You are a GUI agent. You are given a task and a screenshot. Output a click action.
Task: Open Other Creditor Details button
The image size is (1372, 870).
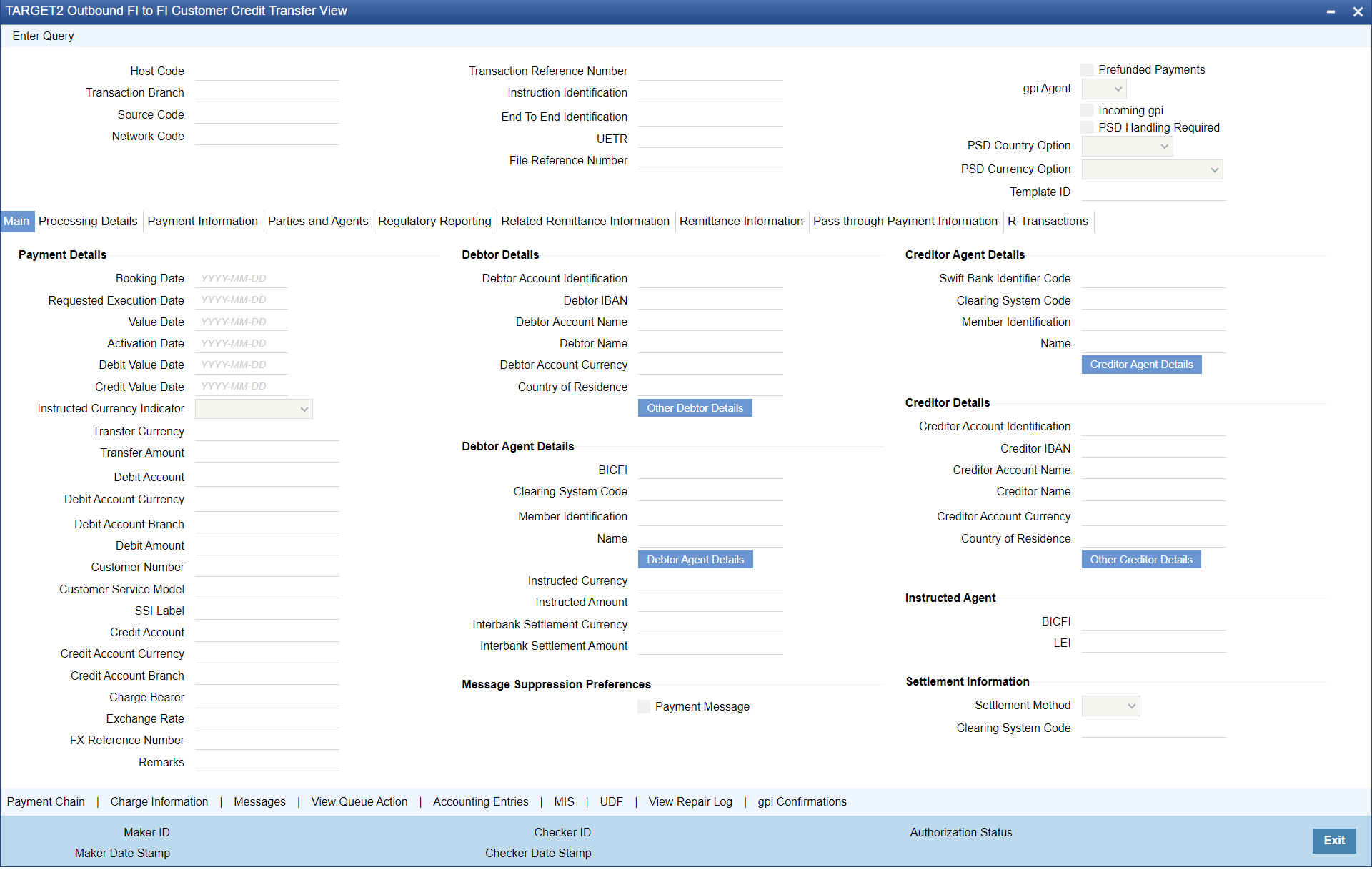click(x=1141, y=560)
